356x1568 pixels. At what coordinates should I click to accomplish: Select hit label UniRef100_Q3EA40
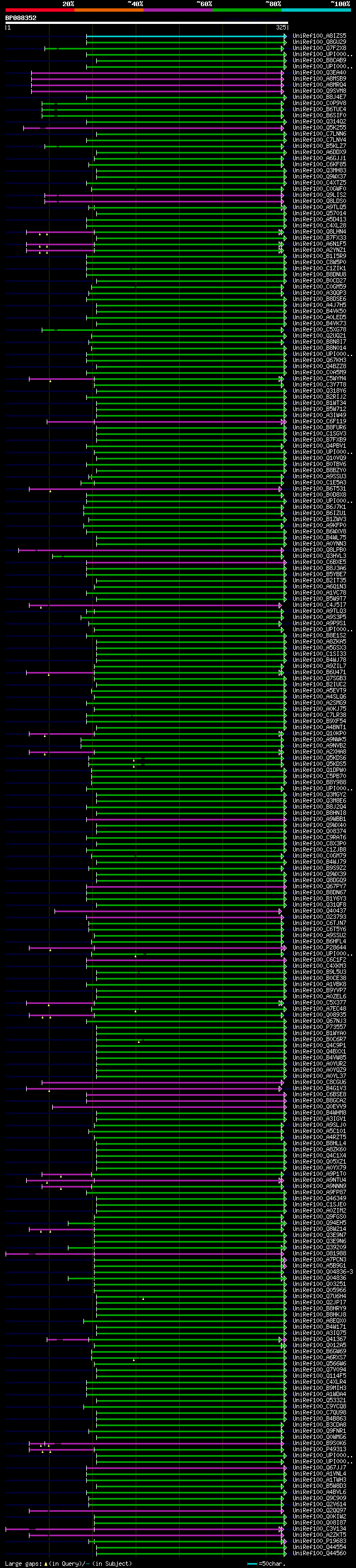pos(319,72)
